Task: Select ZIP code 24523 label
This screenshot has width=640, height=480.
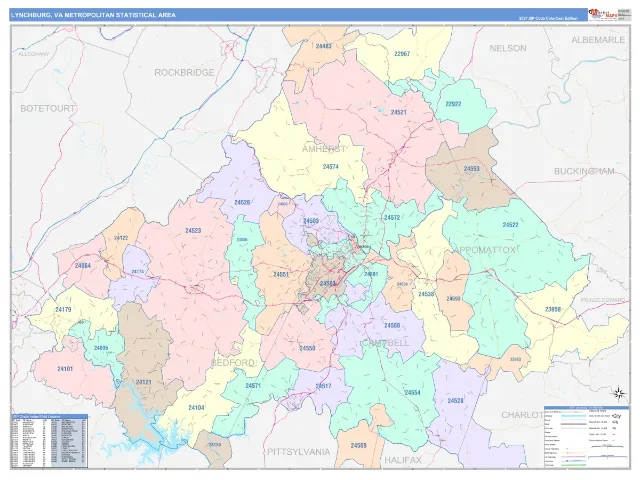Action: click(193, 231)
